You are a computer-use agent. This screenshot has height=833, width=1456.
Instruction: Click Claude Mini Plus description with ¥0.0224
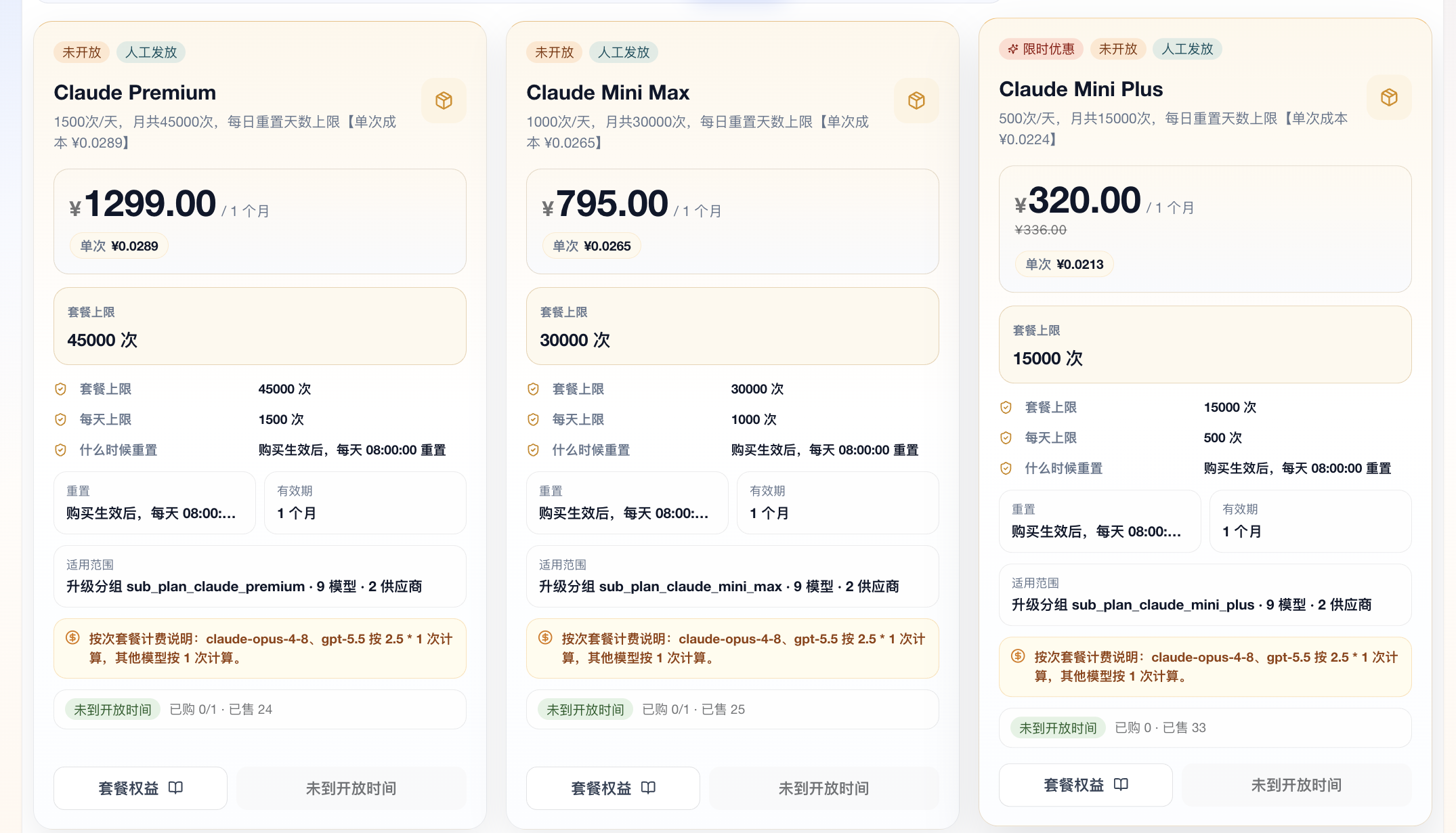coord(1174,129)
